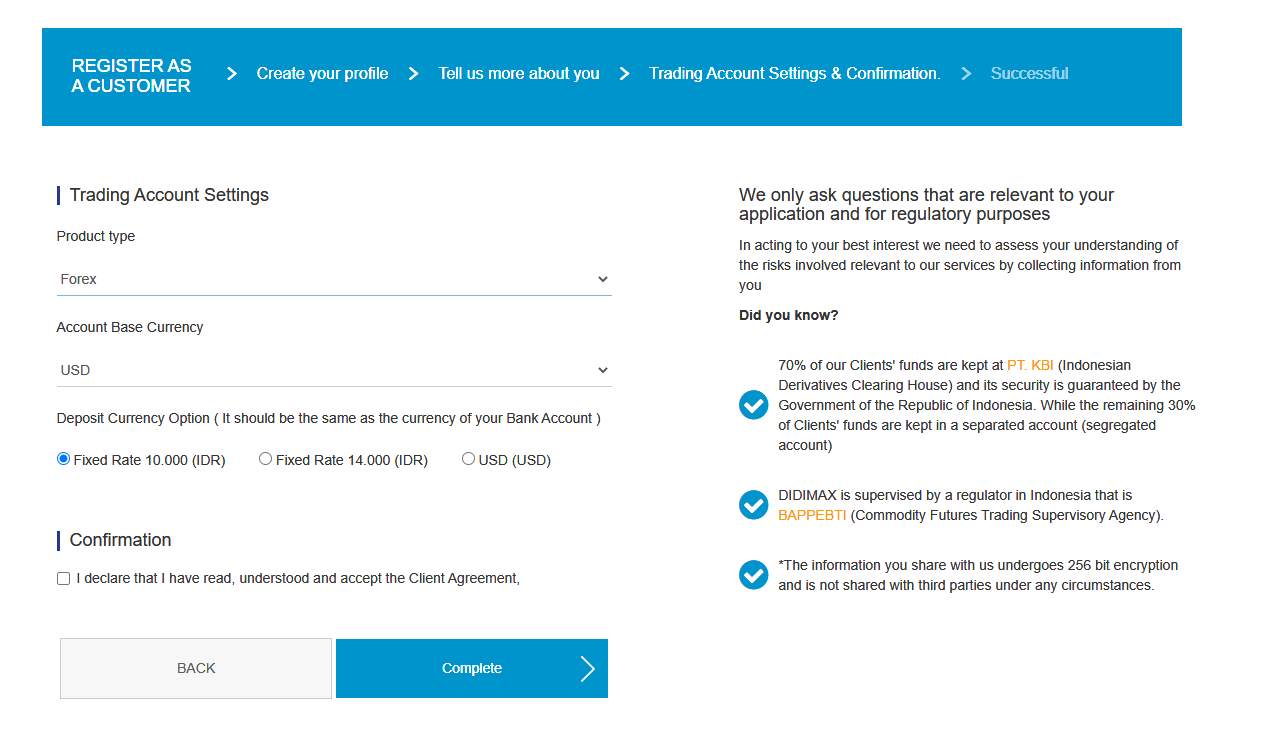Viewport: 1269px width, 735px height.
Task: Tick the Client Agreement declaration checkbox
Action: point(64,578)
